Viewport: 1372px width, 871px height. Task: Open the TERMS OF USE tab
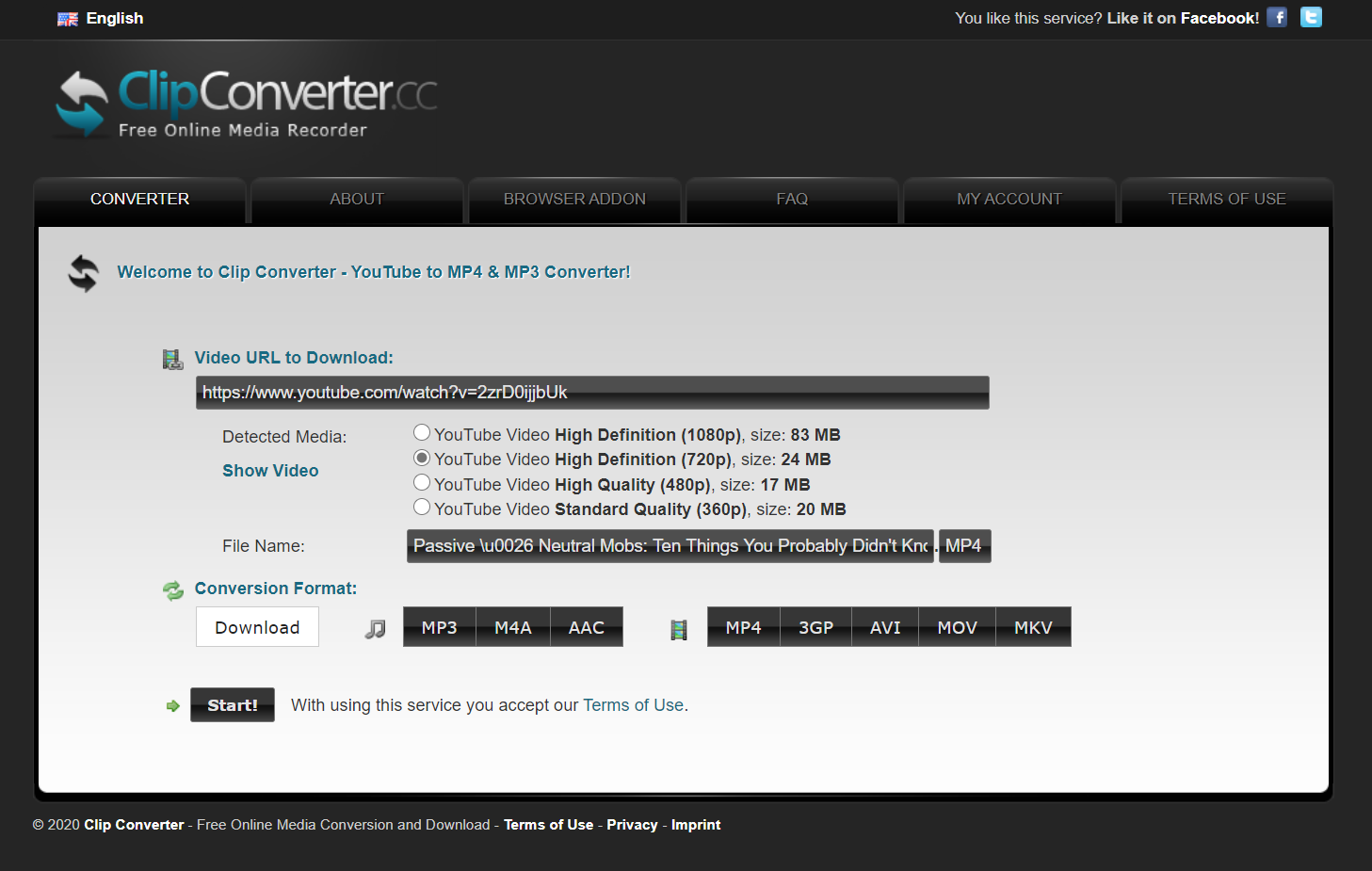(1227, 200)
